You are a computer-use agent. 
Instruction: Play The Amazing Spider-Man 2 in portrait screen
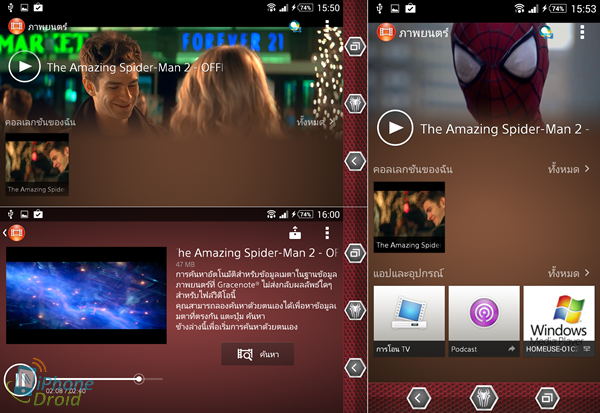pyautogui.click(x=395, y=128)
